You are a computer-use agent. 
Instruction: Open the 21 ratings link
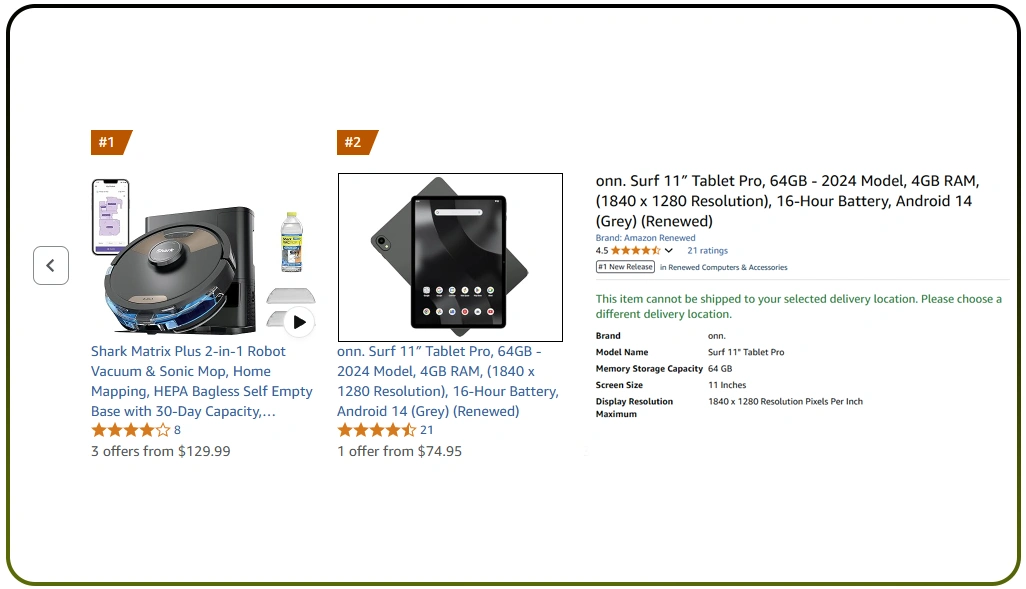point(707,251)
